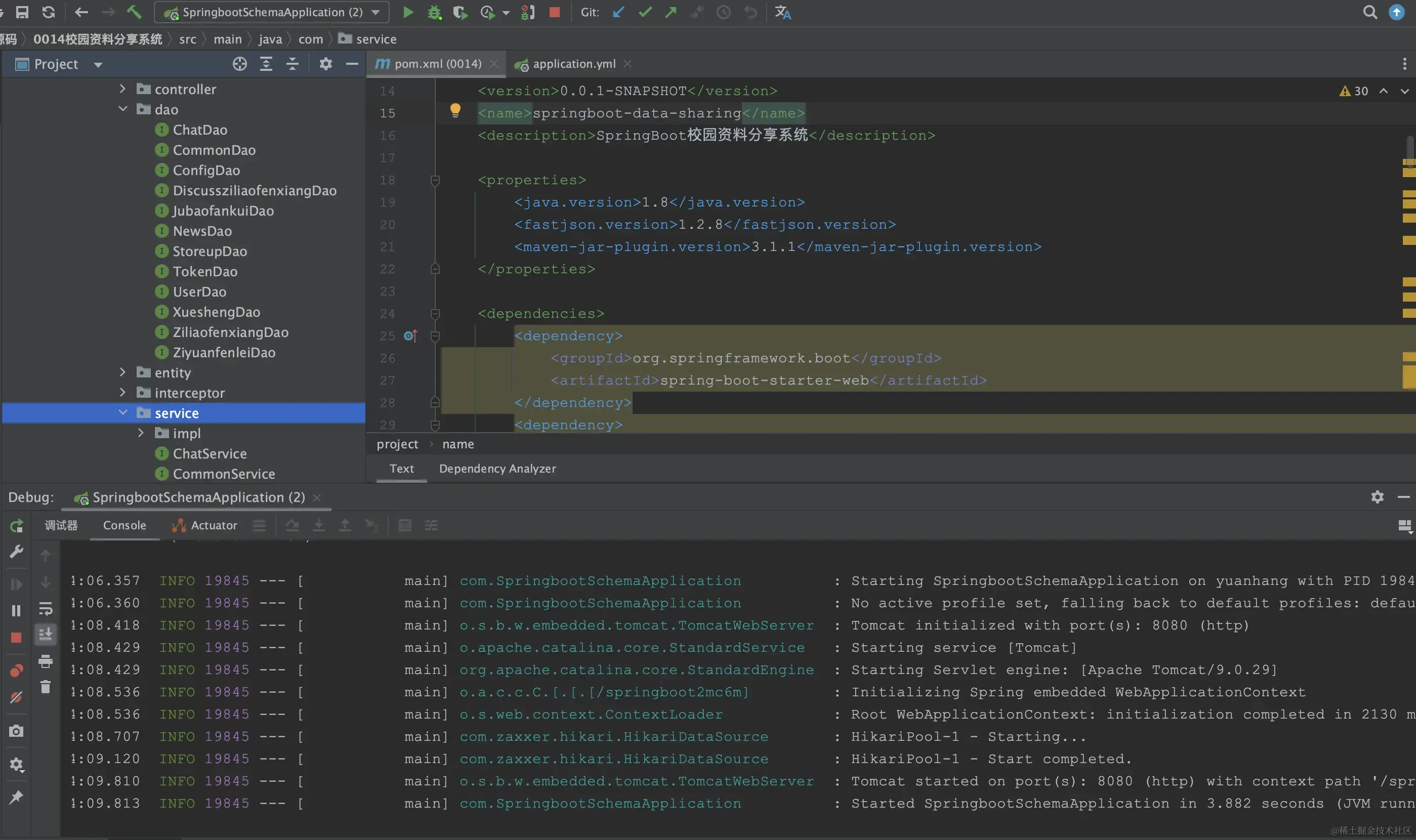Click the Build project hammer icon
Viewport: 1416px width, 840px height.
134,13
